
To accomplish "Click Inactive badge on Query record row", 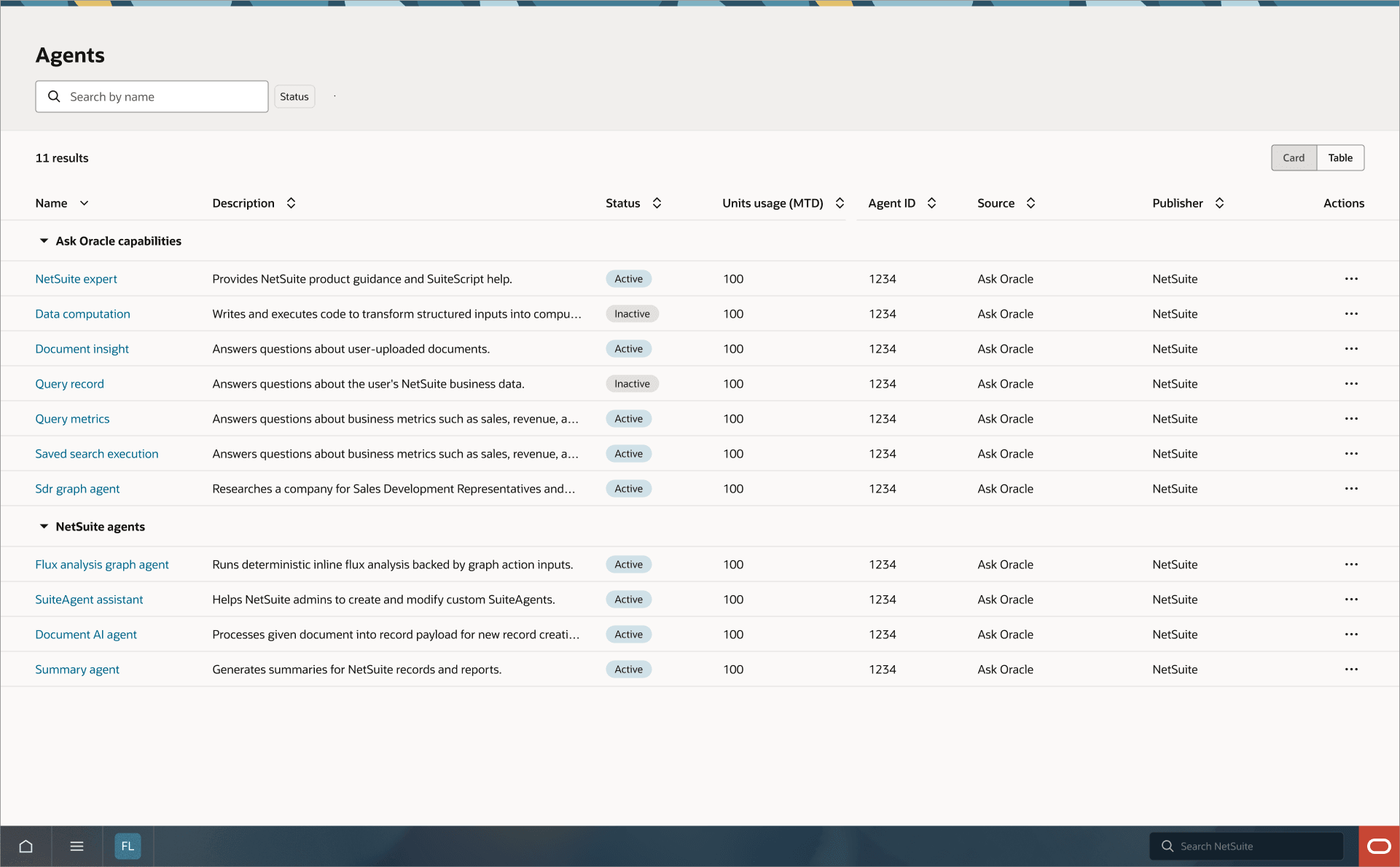I will click(x=632, y=384).
